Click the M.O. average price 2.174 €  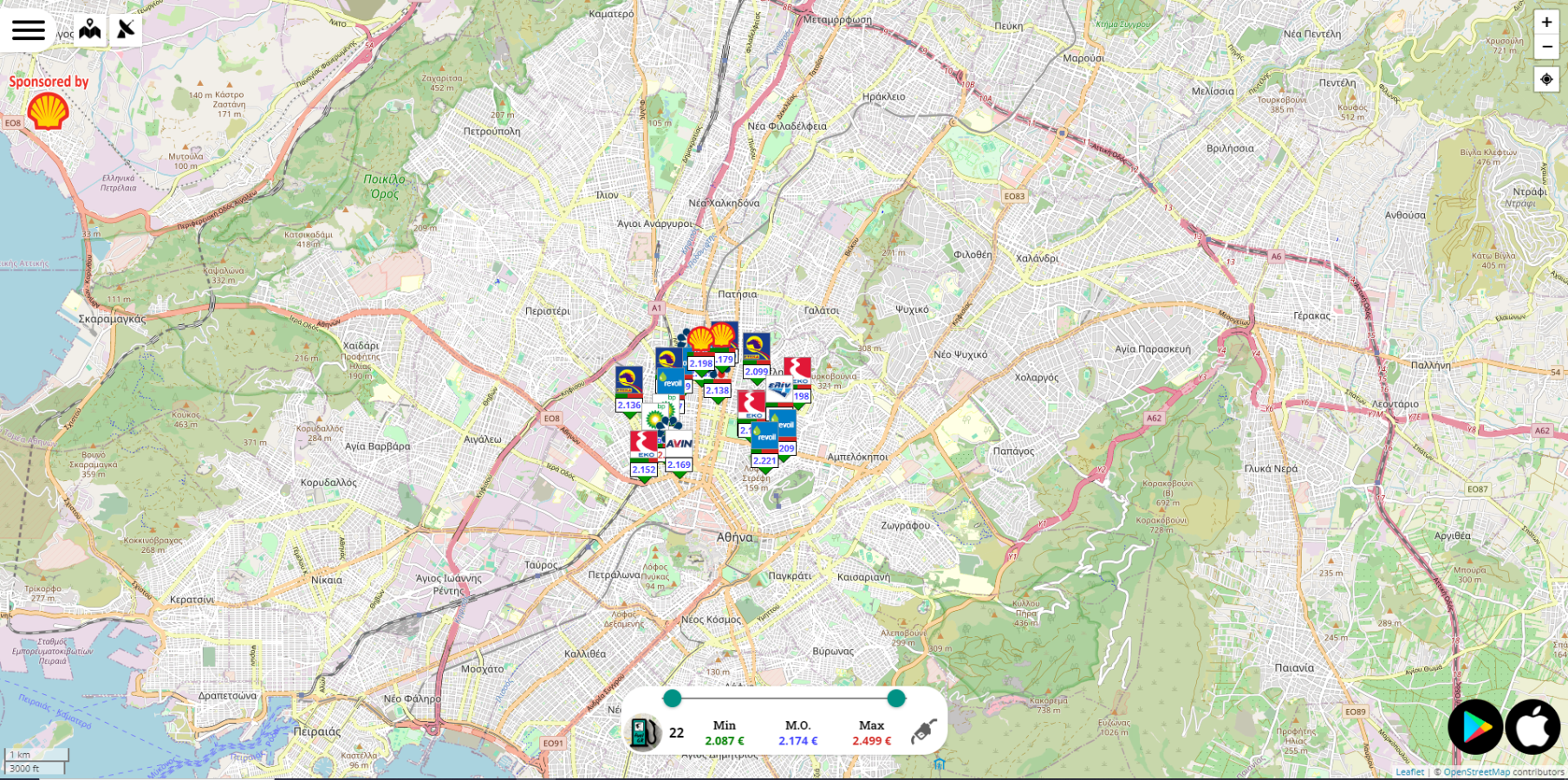coord(797,741)
